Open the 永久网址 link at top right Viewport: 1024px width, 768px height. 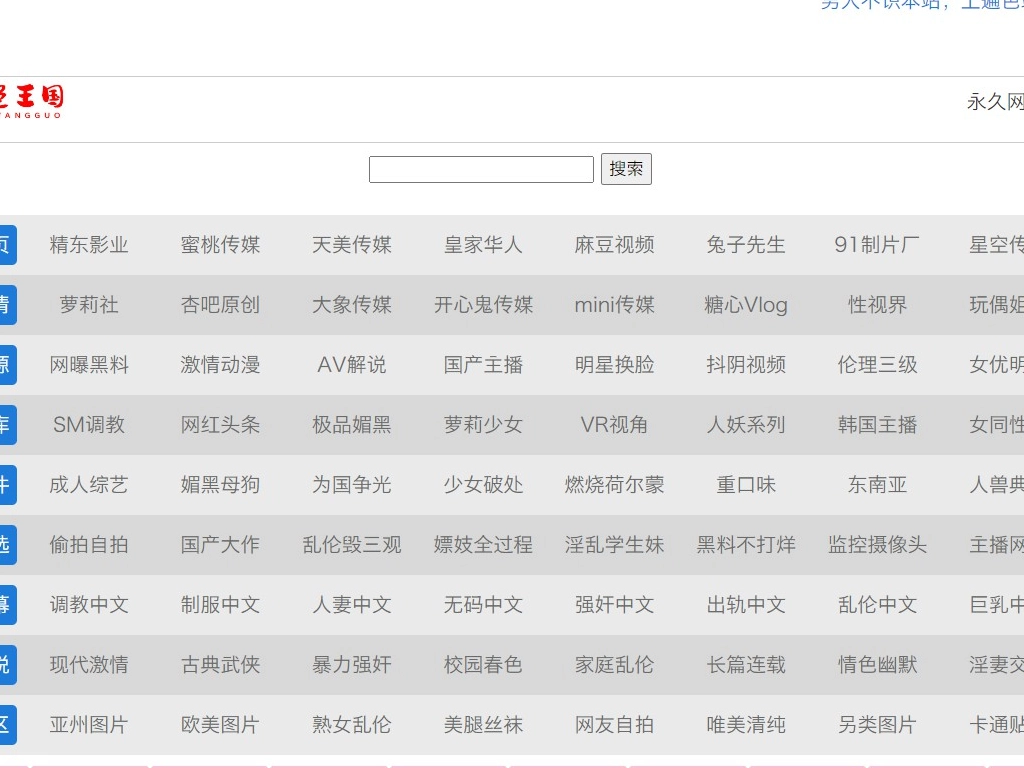pyautogui.click(x=995, y=102)
